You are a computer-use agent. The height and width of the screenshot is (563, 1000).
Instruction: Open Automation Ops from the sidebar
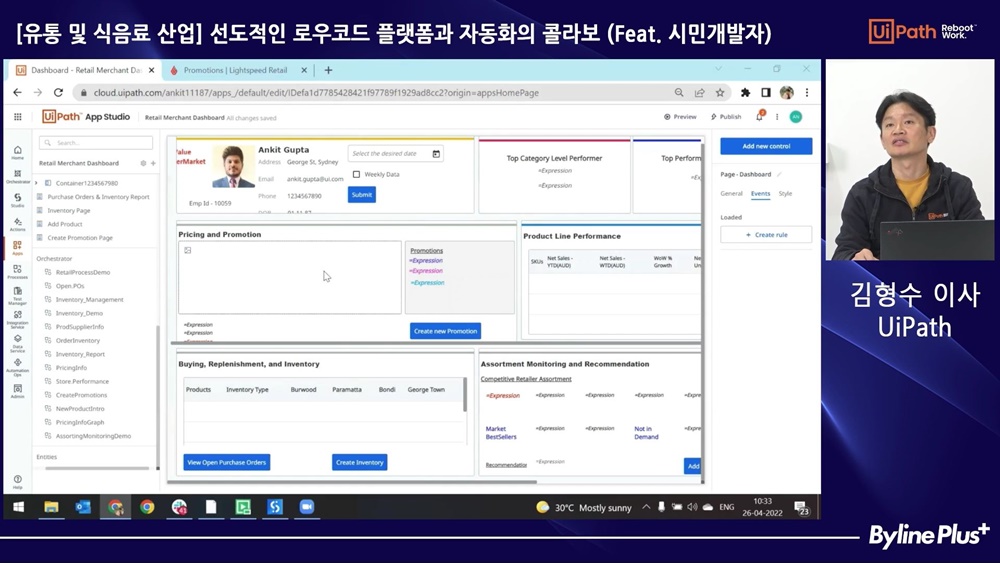coord(18,367)
